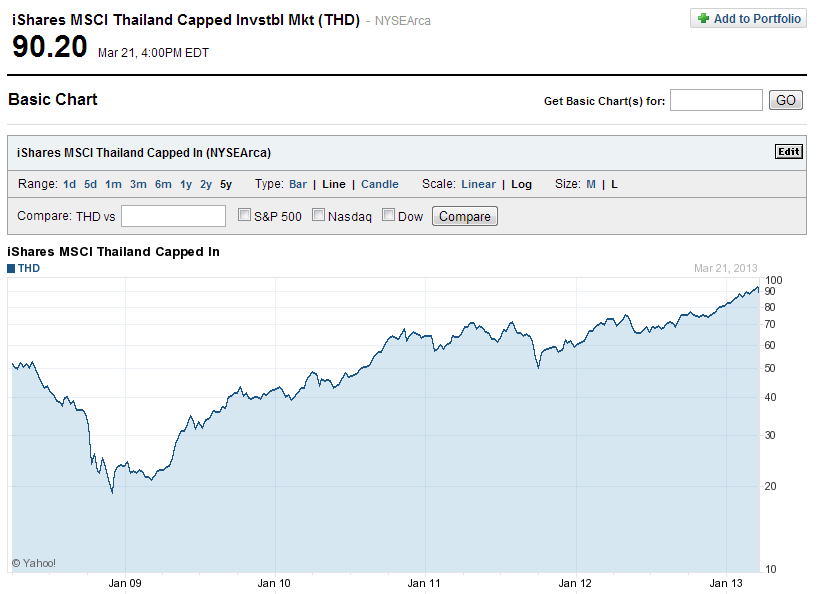Switch chart type to Bar
Screen dimensions: 826x594
pyautogui.click(x=298, y=184)
